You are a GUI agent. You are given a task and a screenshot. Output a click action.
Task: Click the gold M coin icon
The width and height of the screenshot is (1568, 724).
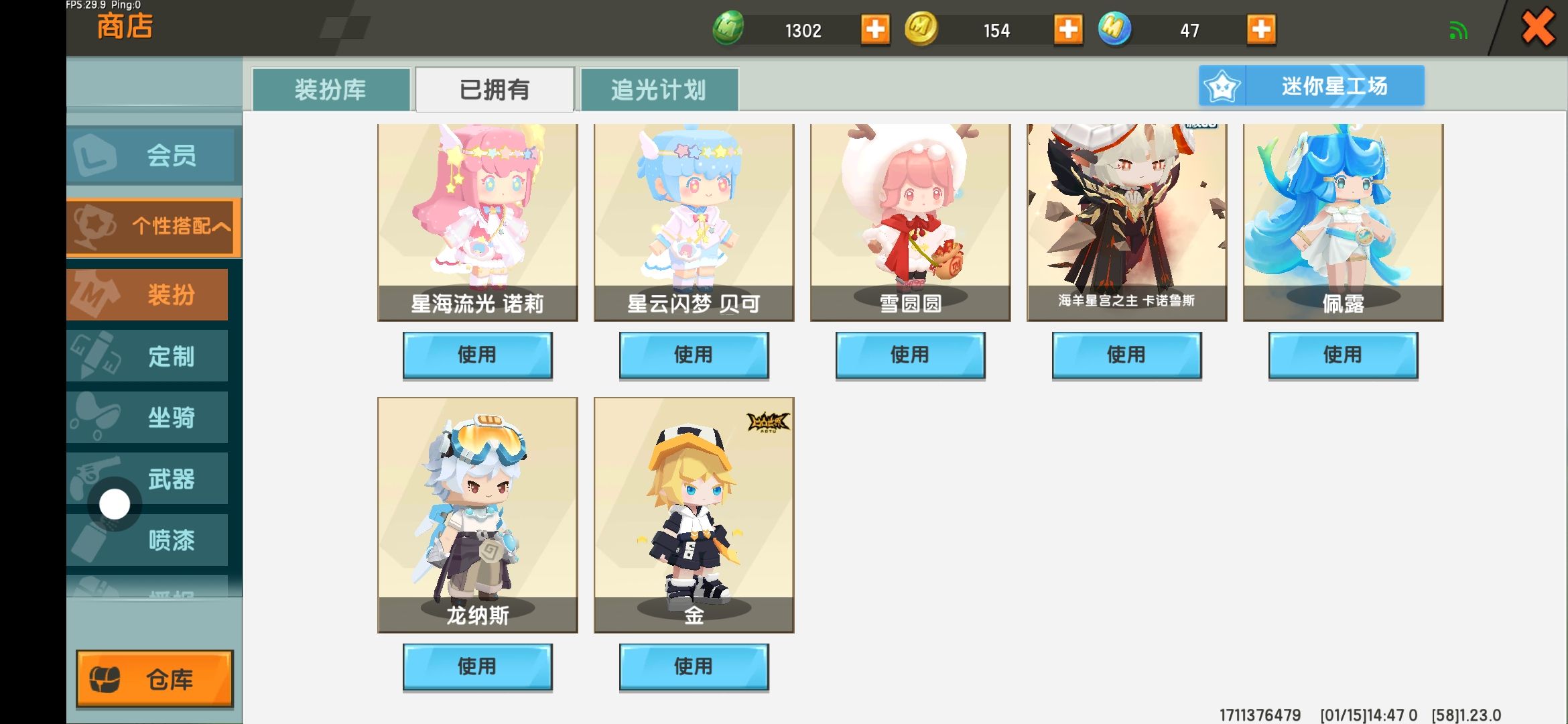click(x=921, y=29)
